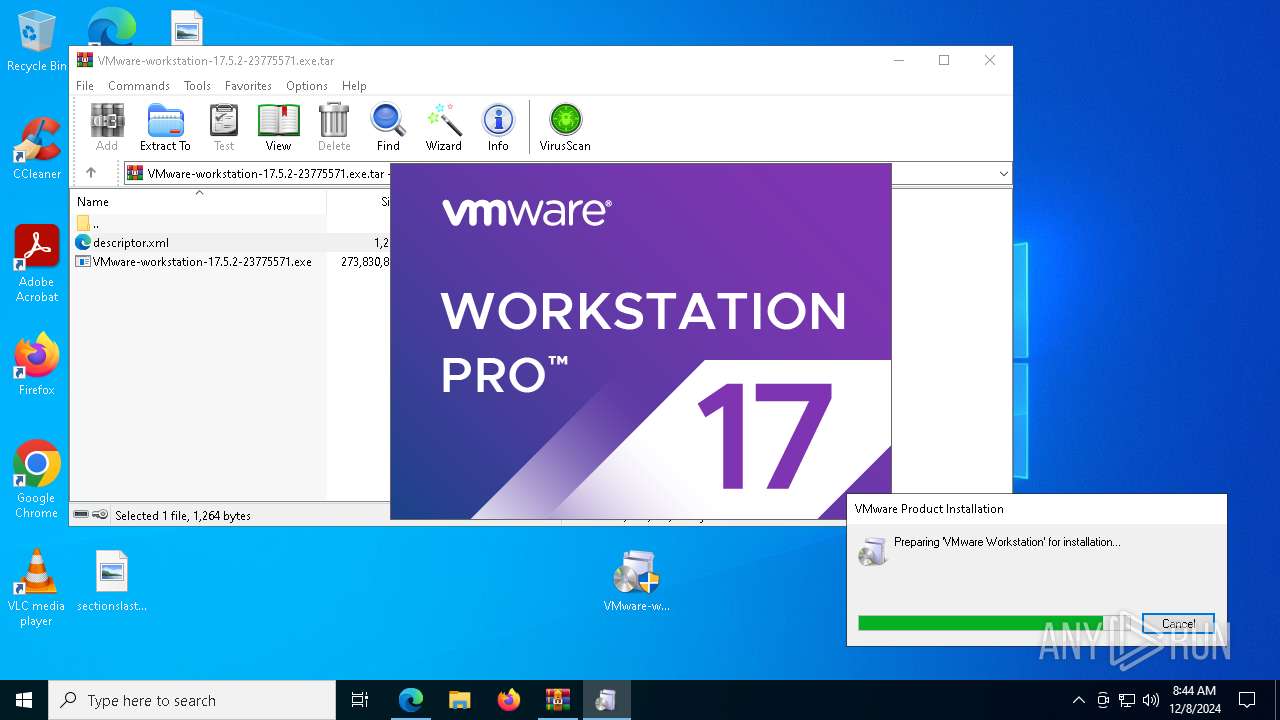Open the Favorites menu
Image resolution: width=1280 pixels, height=720 pixels.
tap(248, 86)
